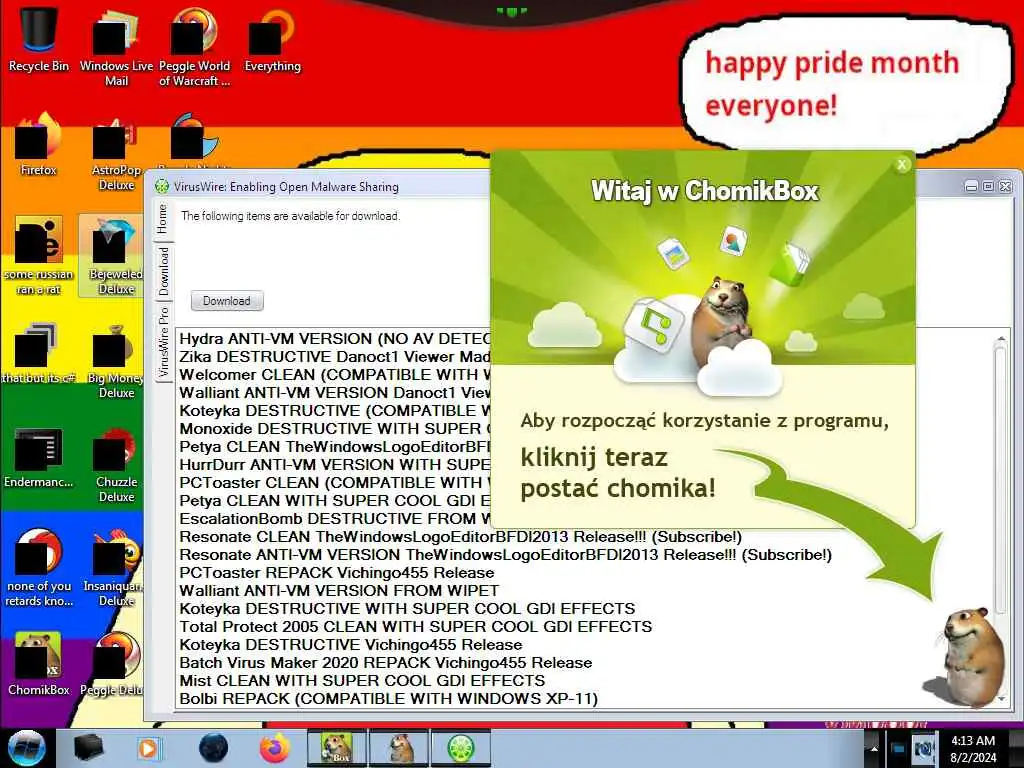
Task: Open the Everything desktop shortcut
Action: click(272, 39)
